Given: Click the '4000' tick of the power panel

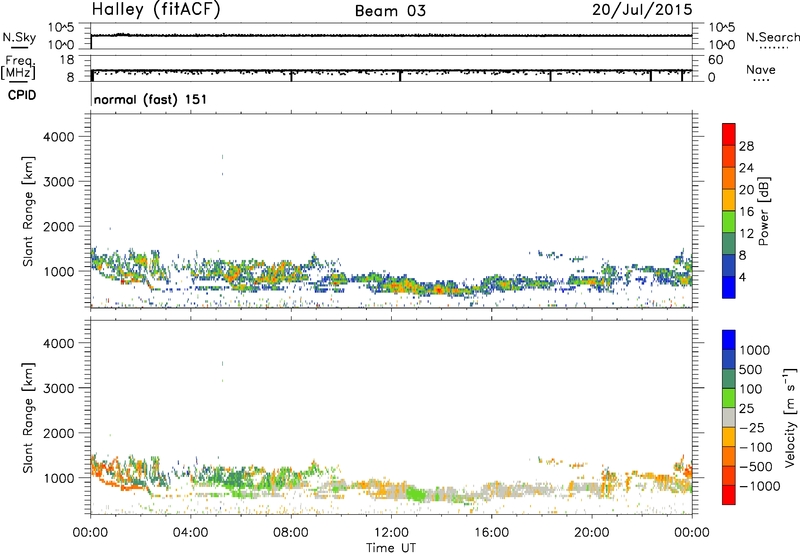Looking at the screenshot, I should click(59, 137).
